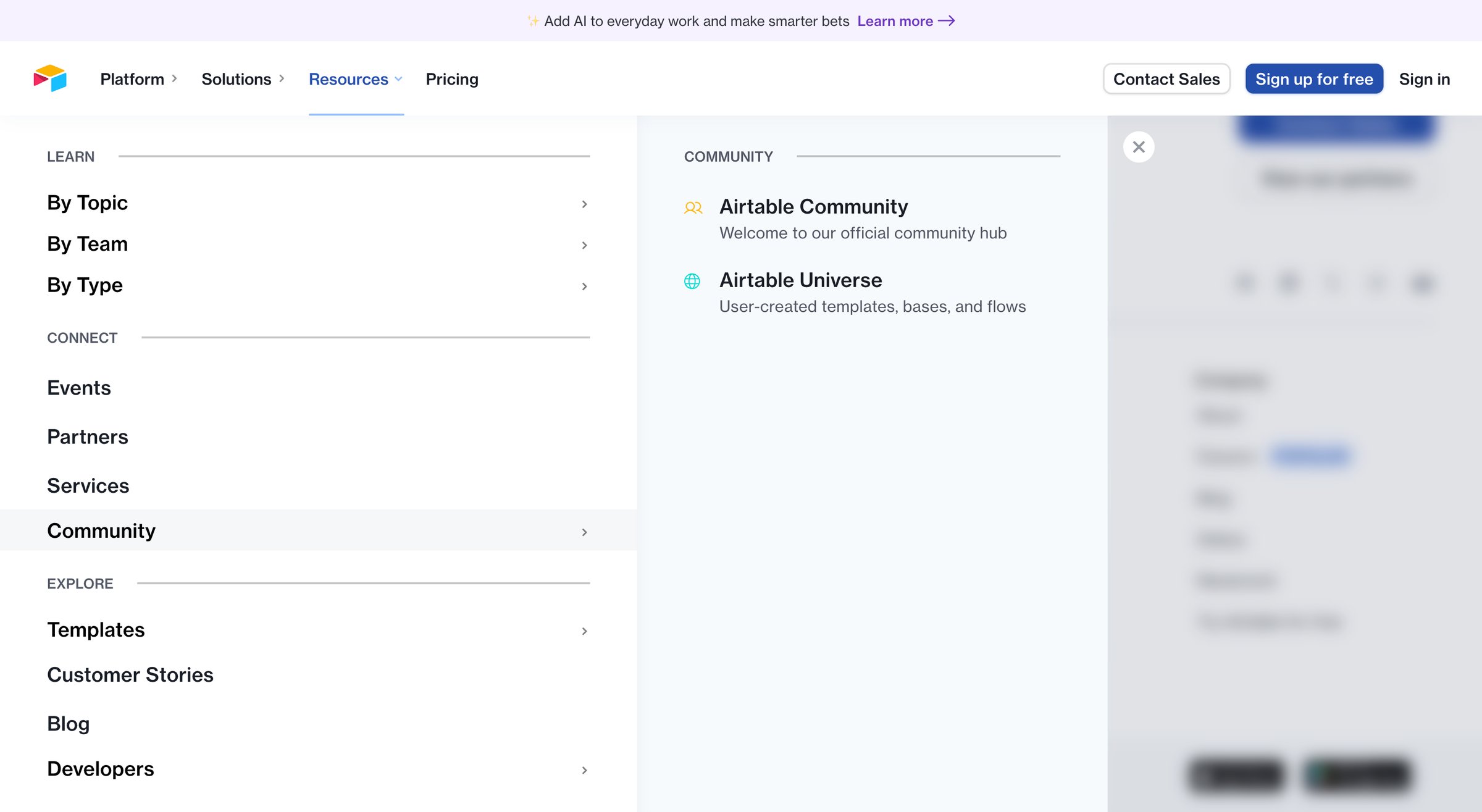Image resolution: width=1482 pixels, height=812 pixels.
Task: Open Partners under Connect
Action: tap(88, 437)
